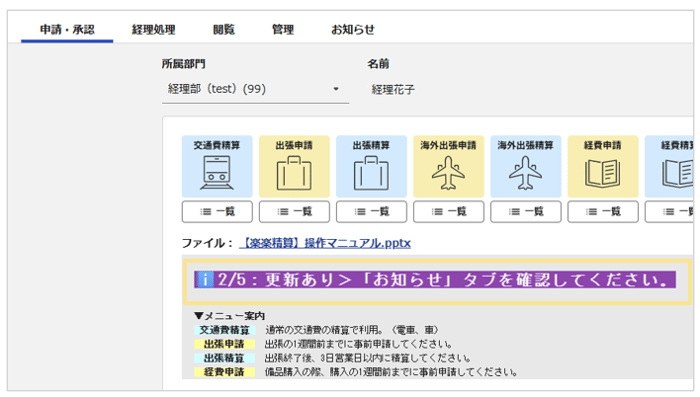Open the 交通費精算 train icon tile
Image resolution: width=700 pixels, height=397 pixels.
pyautogui.click(x=217, y=166)
